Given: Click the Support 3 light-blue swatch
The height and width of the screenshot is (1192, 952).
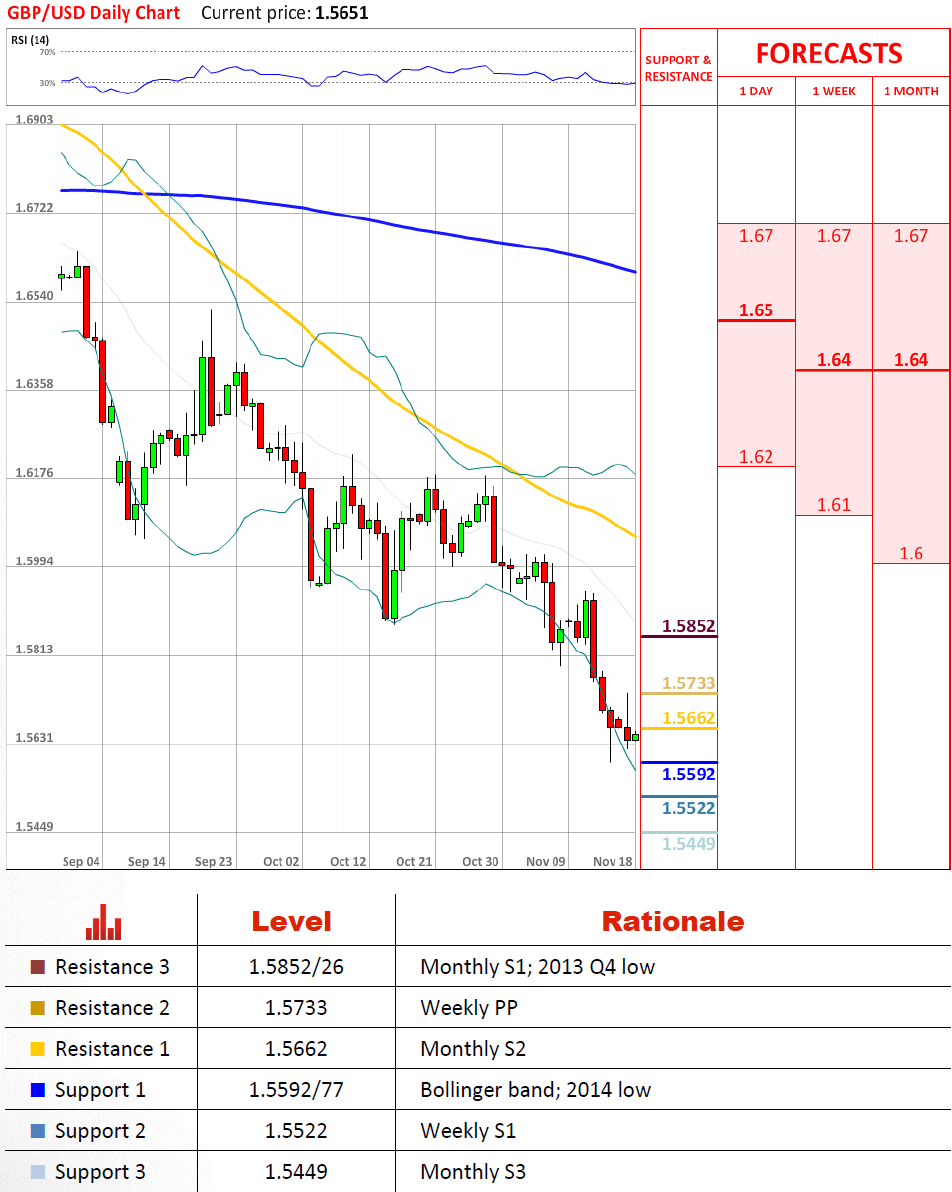Looking at the screenshot, I should pos(37,1172).
